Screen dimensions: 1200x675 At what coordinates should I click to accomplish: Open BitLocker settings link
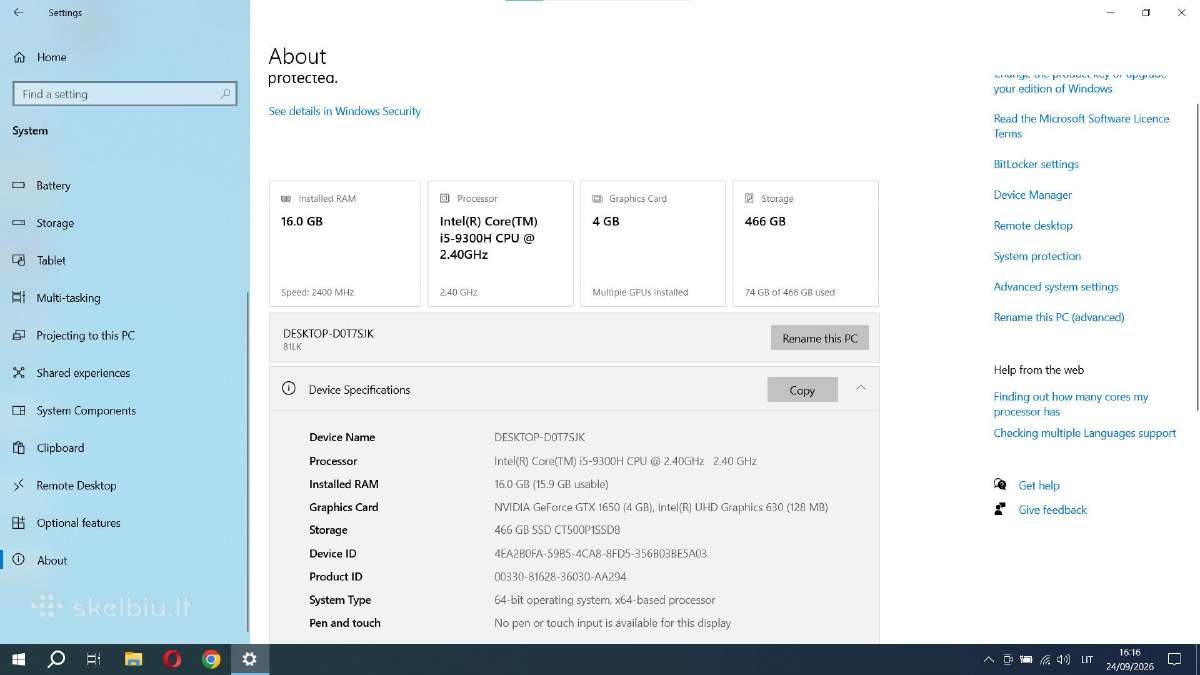1036,164
